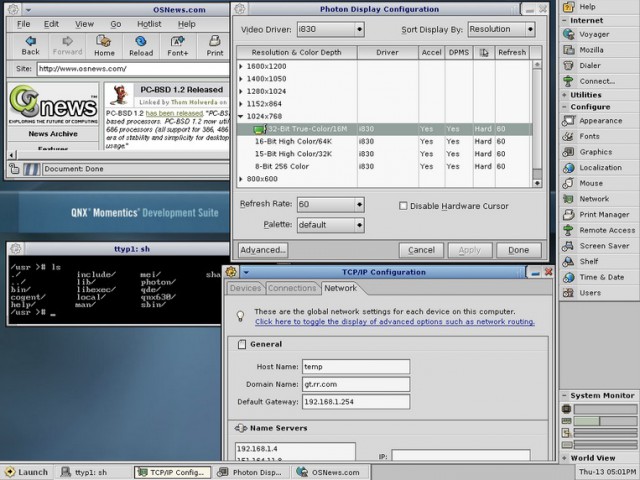Open the Connect... shelf item
This screenshot has width=640, height=480.
(597, 81)
